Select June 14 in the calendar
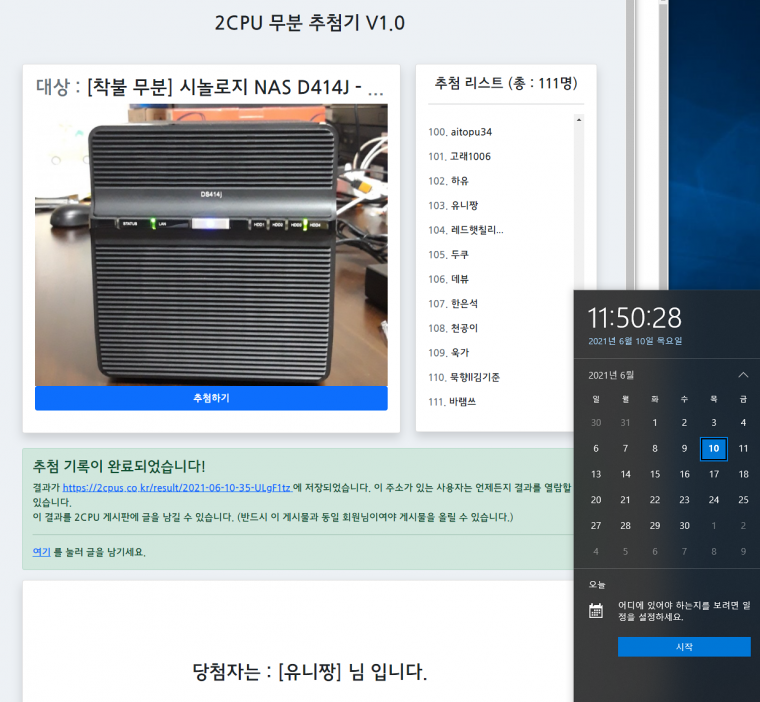 point(625,474)
